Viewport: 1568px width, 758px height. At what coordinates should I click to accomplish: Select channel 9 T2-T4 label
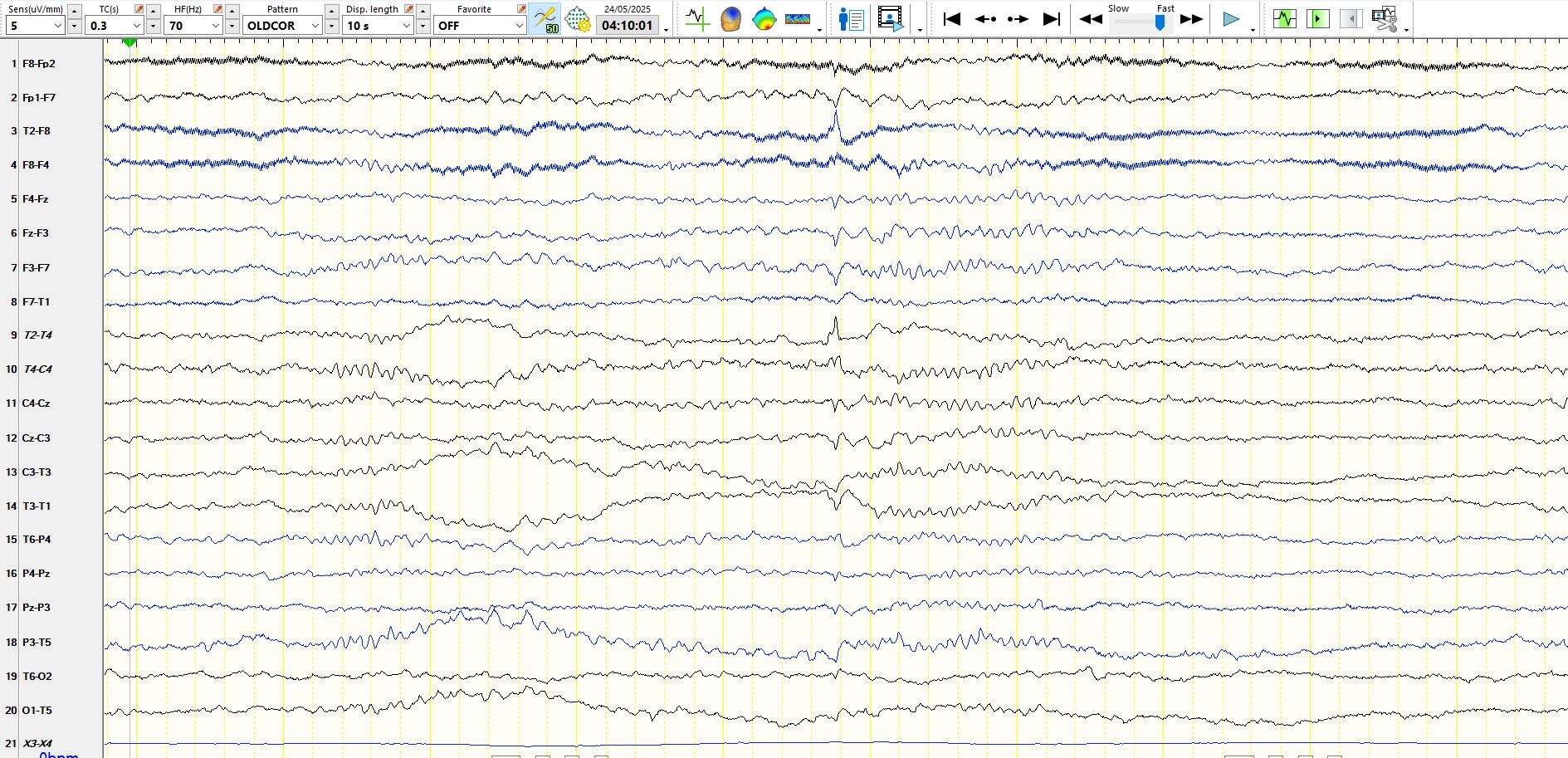tap(37, 335)
